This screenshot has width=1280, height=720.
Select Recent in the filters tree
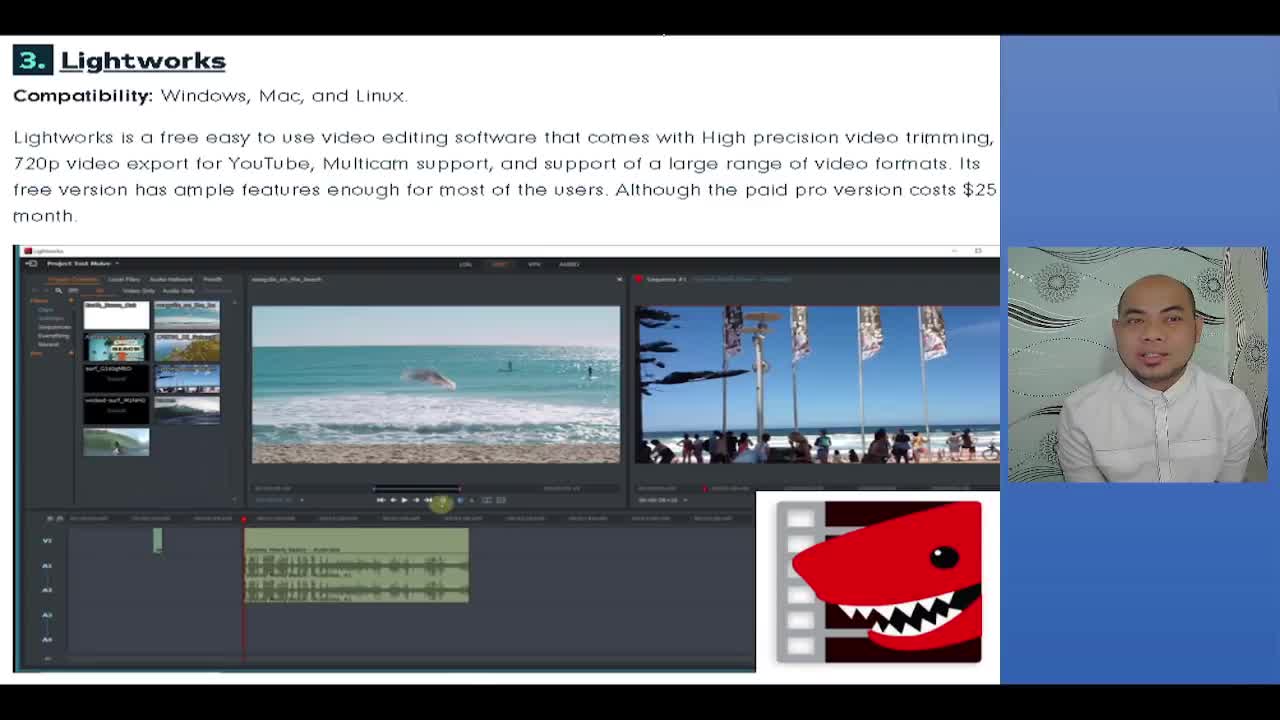(48, 344)
